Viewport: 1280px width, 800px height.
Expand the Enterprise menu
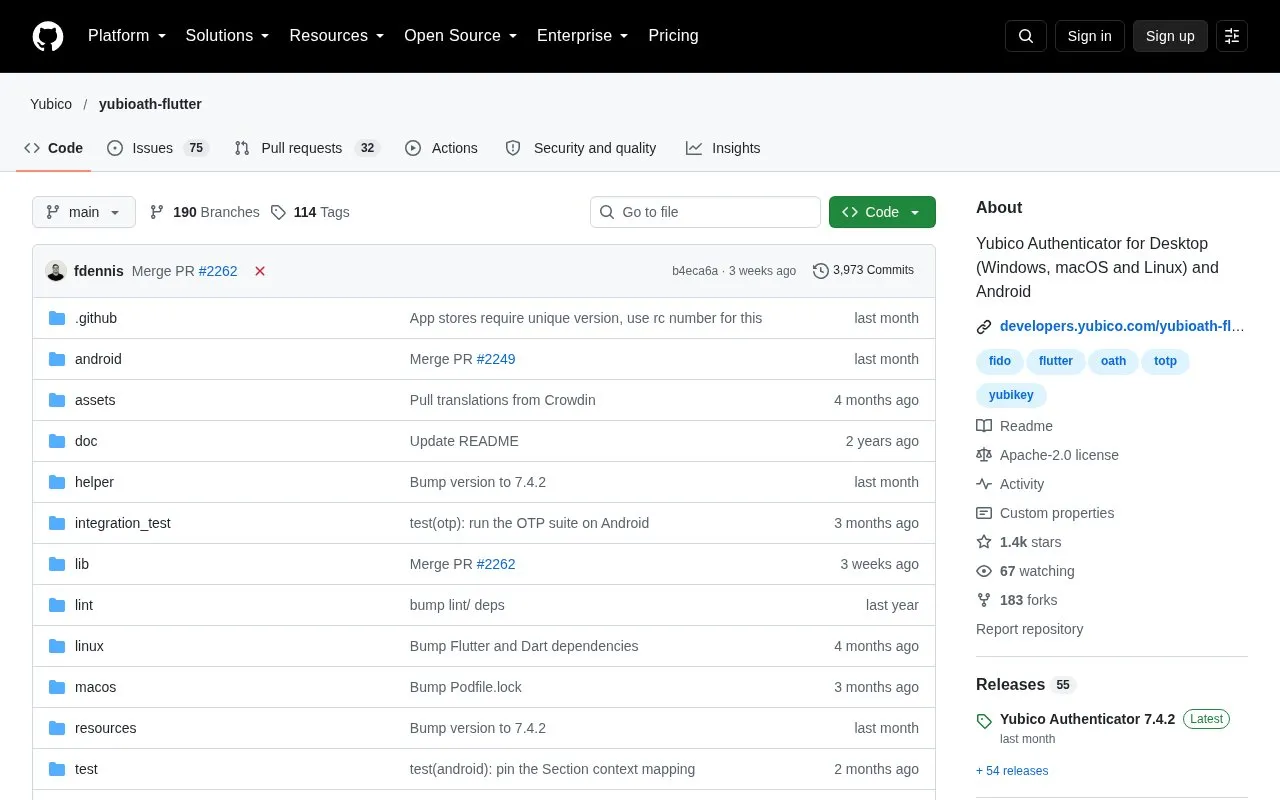(x=583, y=36)
